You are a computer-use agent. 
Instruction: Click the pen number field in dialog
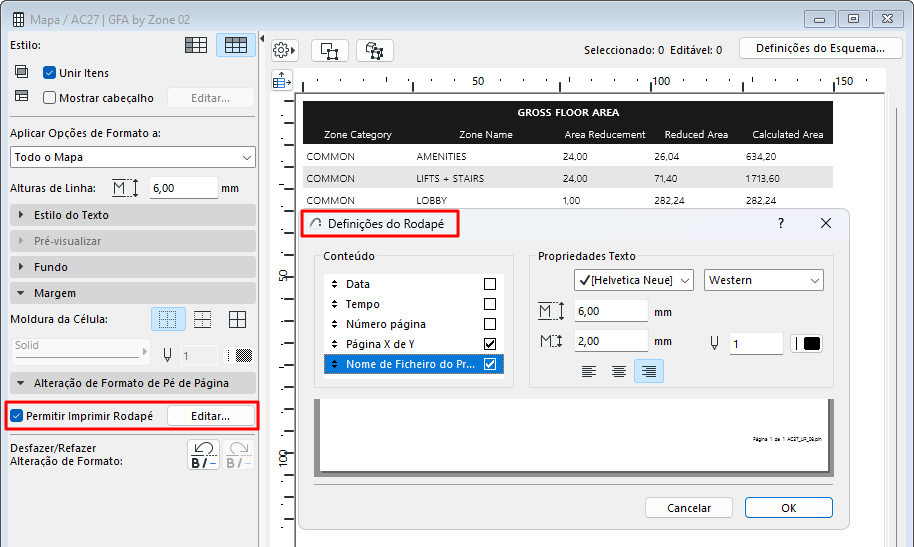[756, 343]
